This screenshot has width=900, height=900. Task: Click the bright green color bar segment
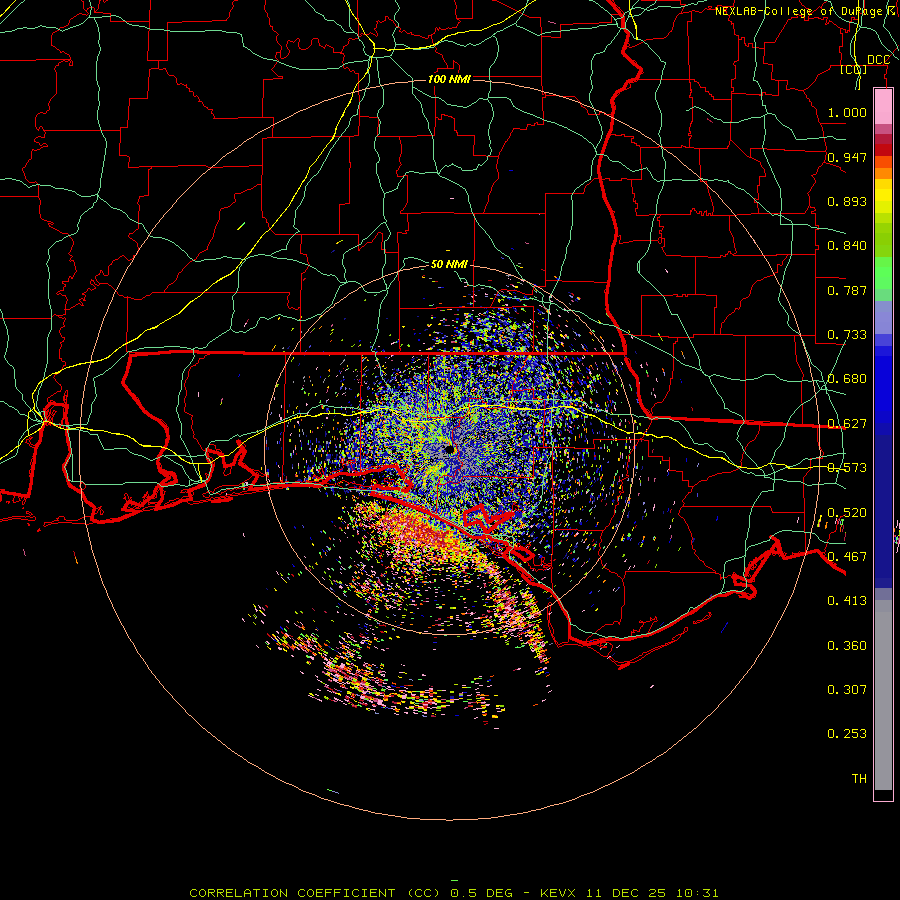coord(883,273)
